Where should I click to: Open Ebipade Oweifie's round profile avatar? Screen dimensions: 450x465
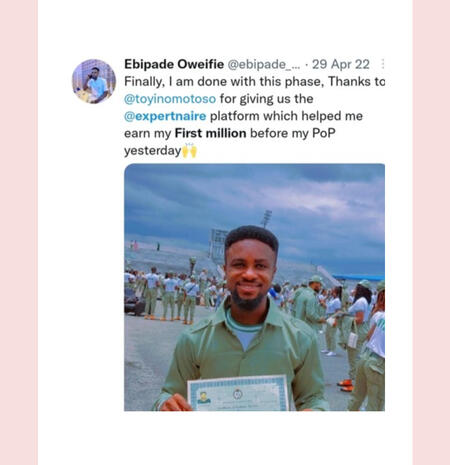point(94,81)
